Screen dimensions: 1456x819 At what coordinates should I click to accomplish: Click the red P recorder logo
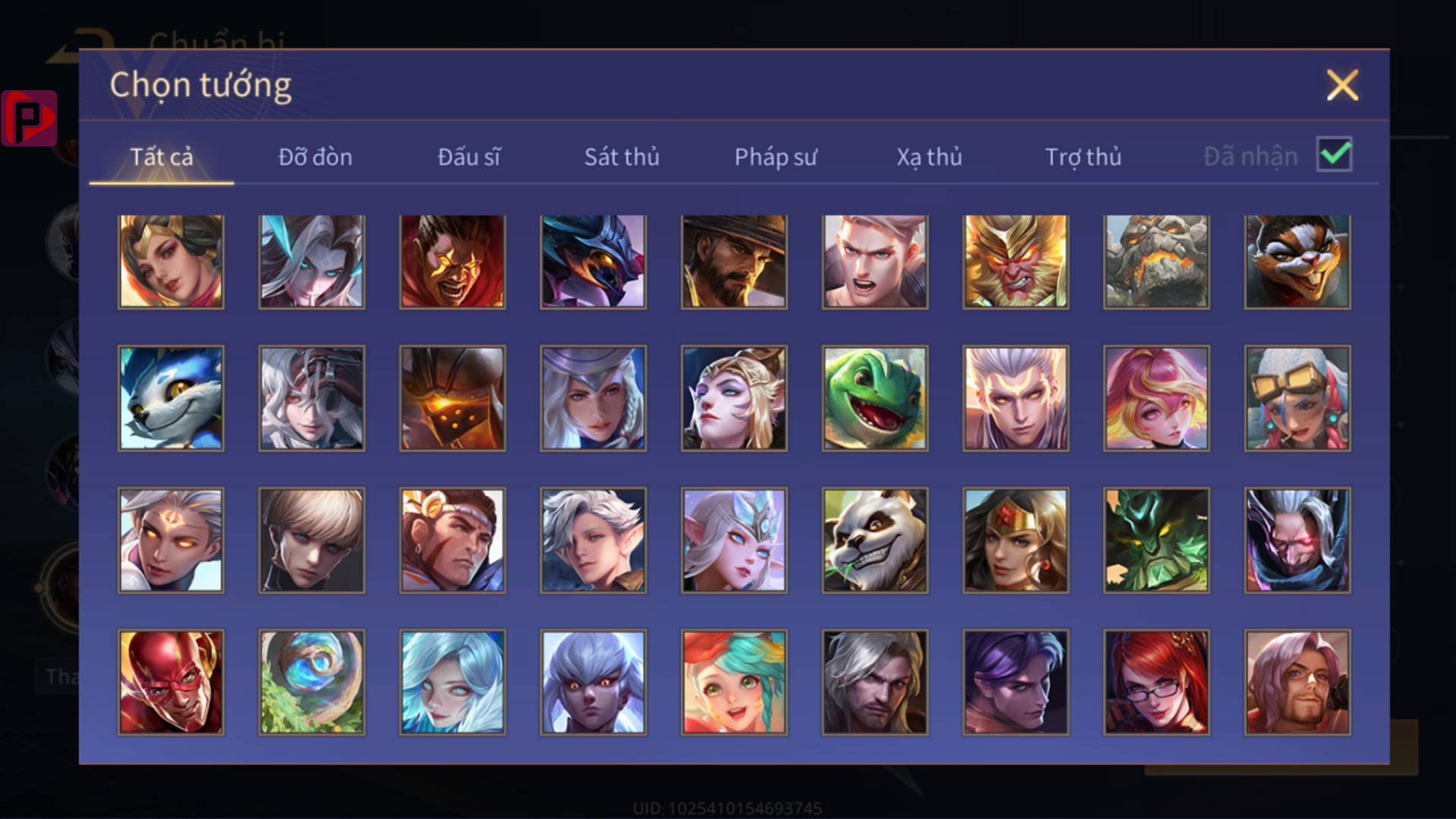[29, 118]
